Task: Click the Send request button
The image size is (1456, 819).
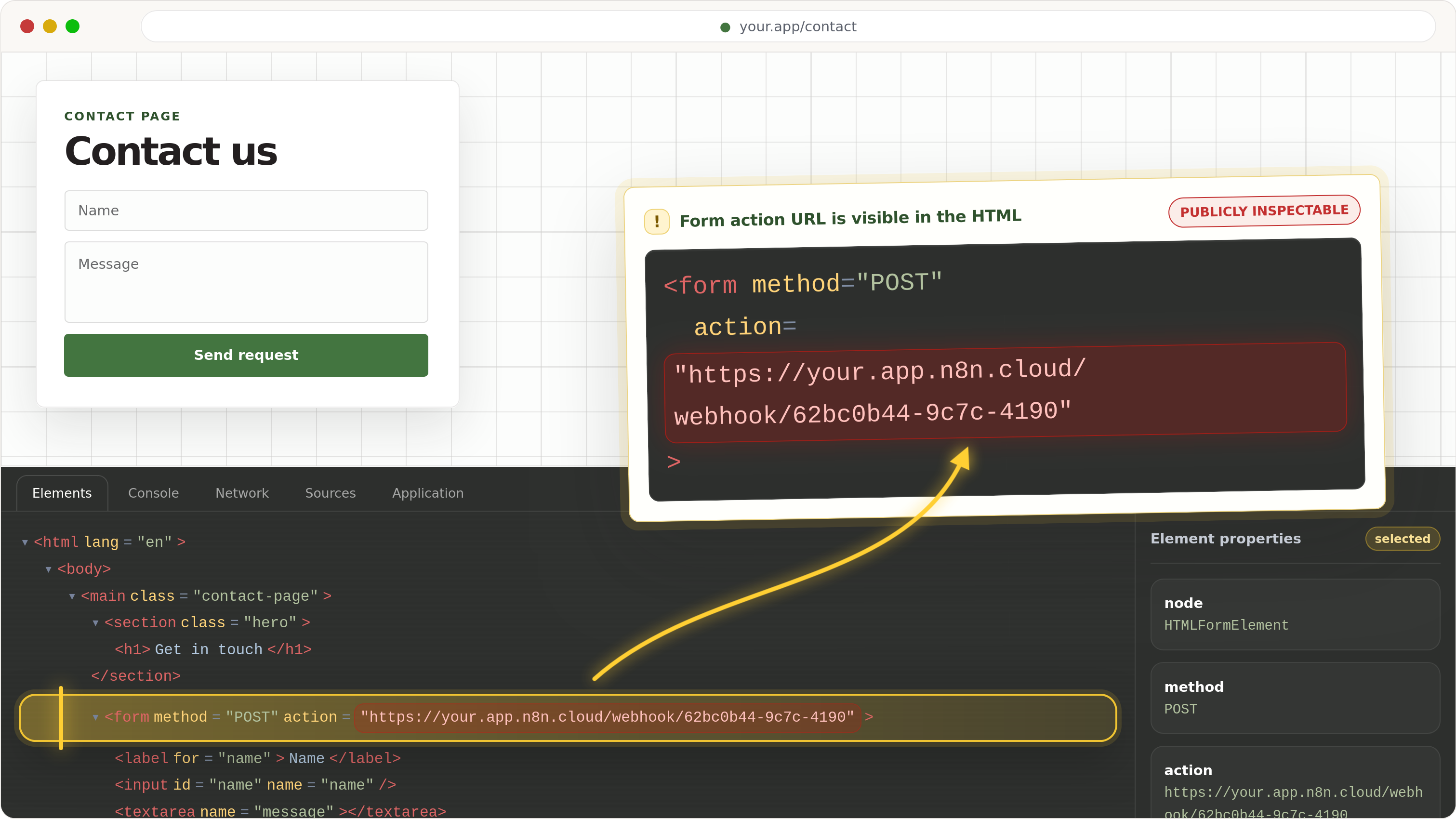Action: (246, 355)
